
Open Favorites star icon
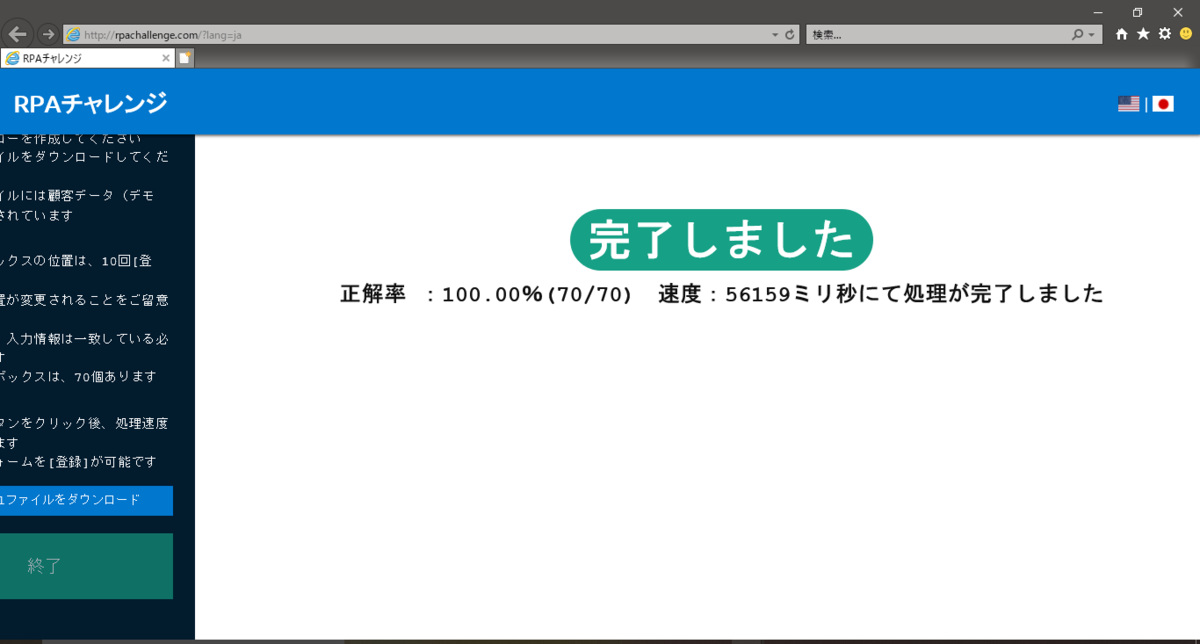[1143, 34]
